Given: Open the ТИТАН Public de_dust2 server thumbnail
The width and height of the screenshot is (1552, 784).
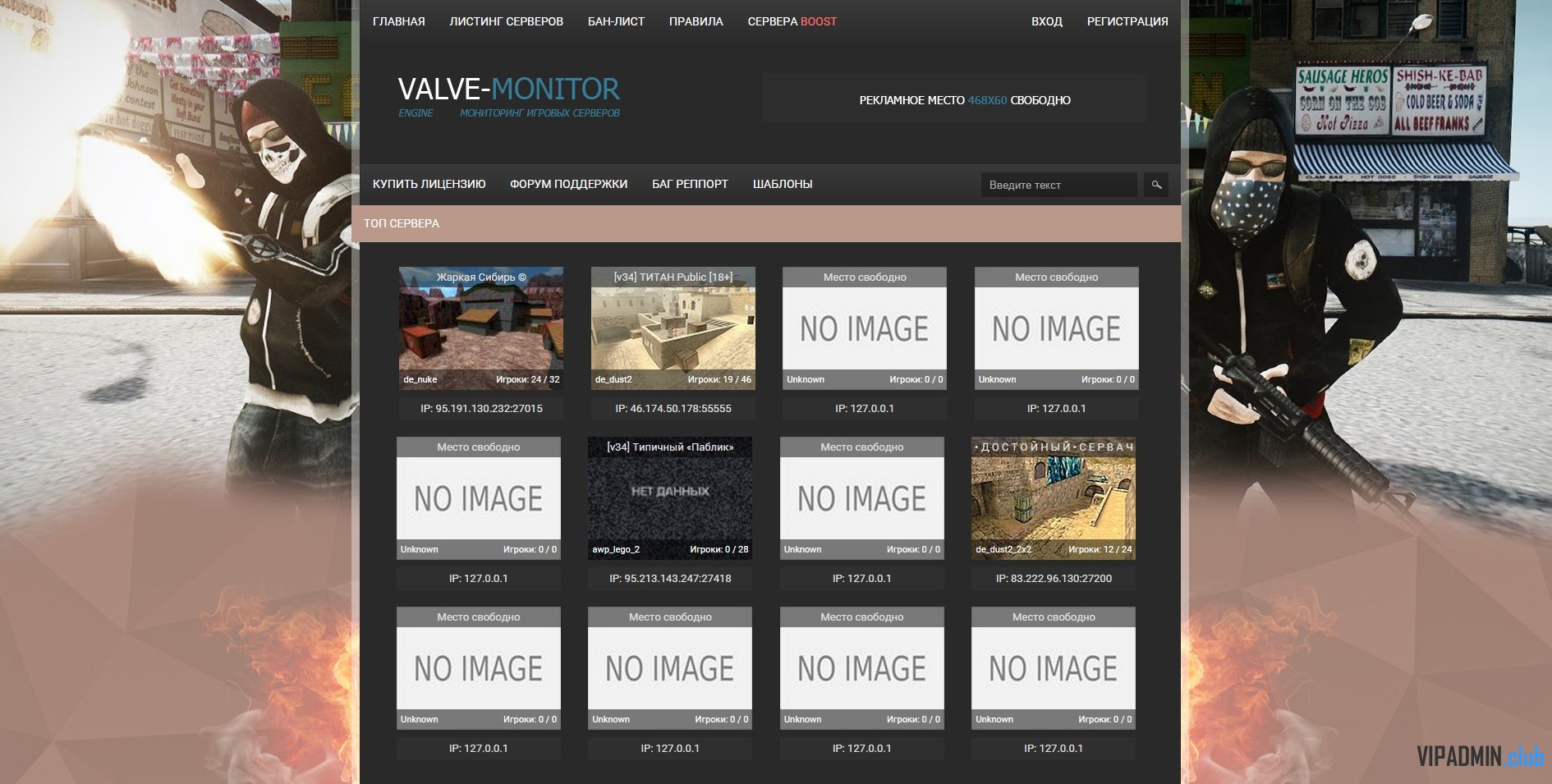Looking at the screenshot, I should pos(673,328).
